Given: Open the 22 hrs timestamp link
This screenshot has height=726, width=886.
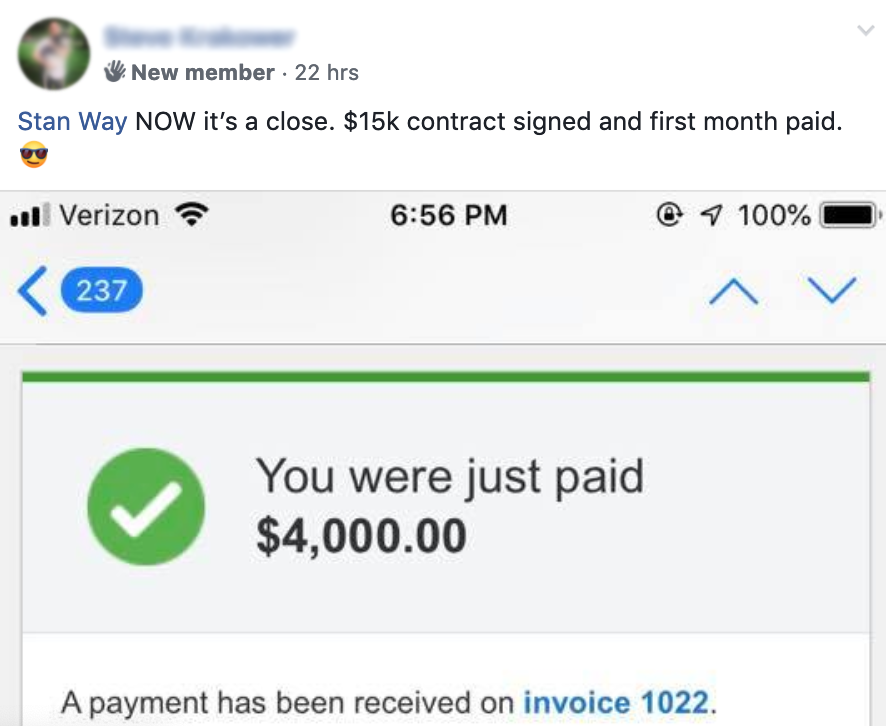Looking at the screenshot, I should click(327, 72).
